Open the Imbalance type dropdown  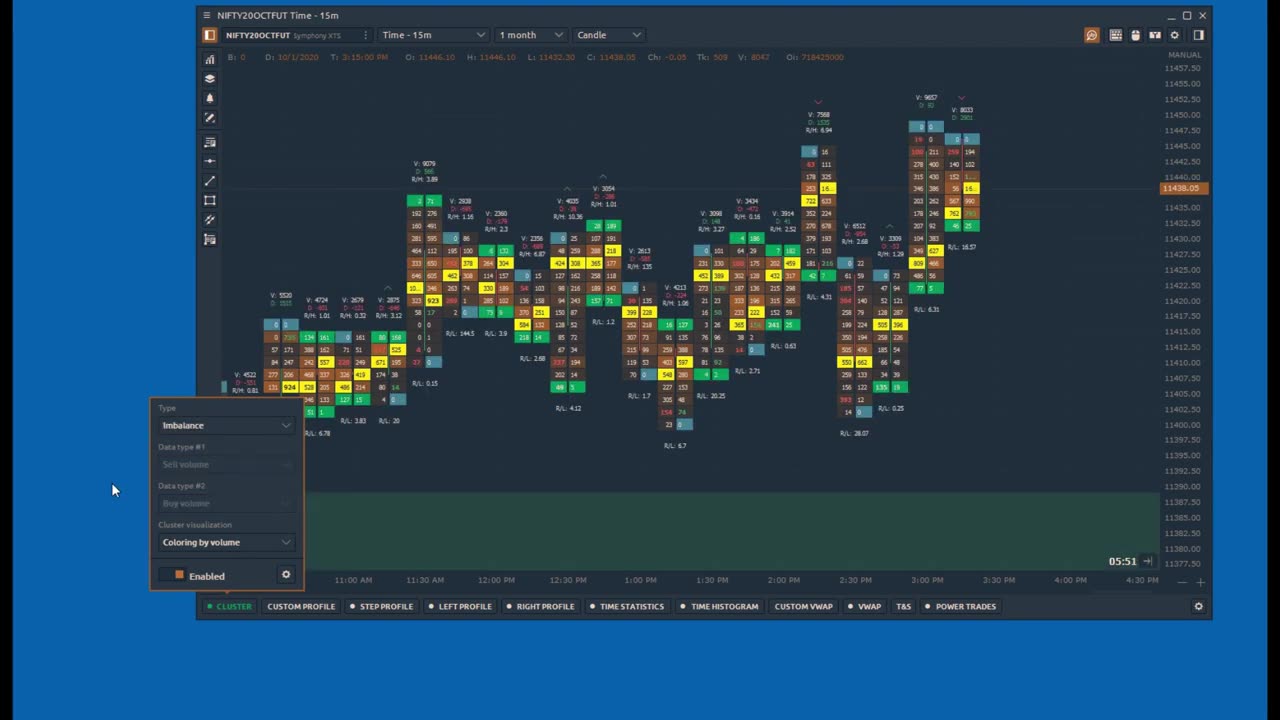pyautogui.click(x=226, y=425)
